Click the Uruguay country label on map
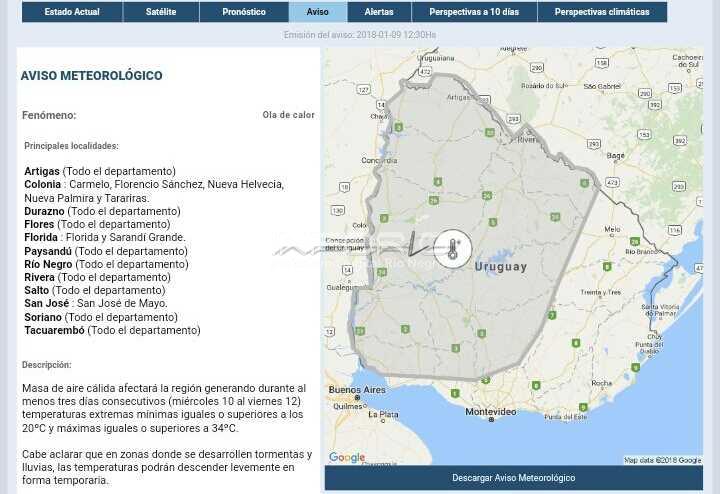720x494 pixels. coord(500,267)
